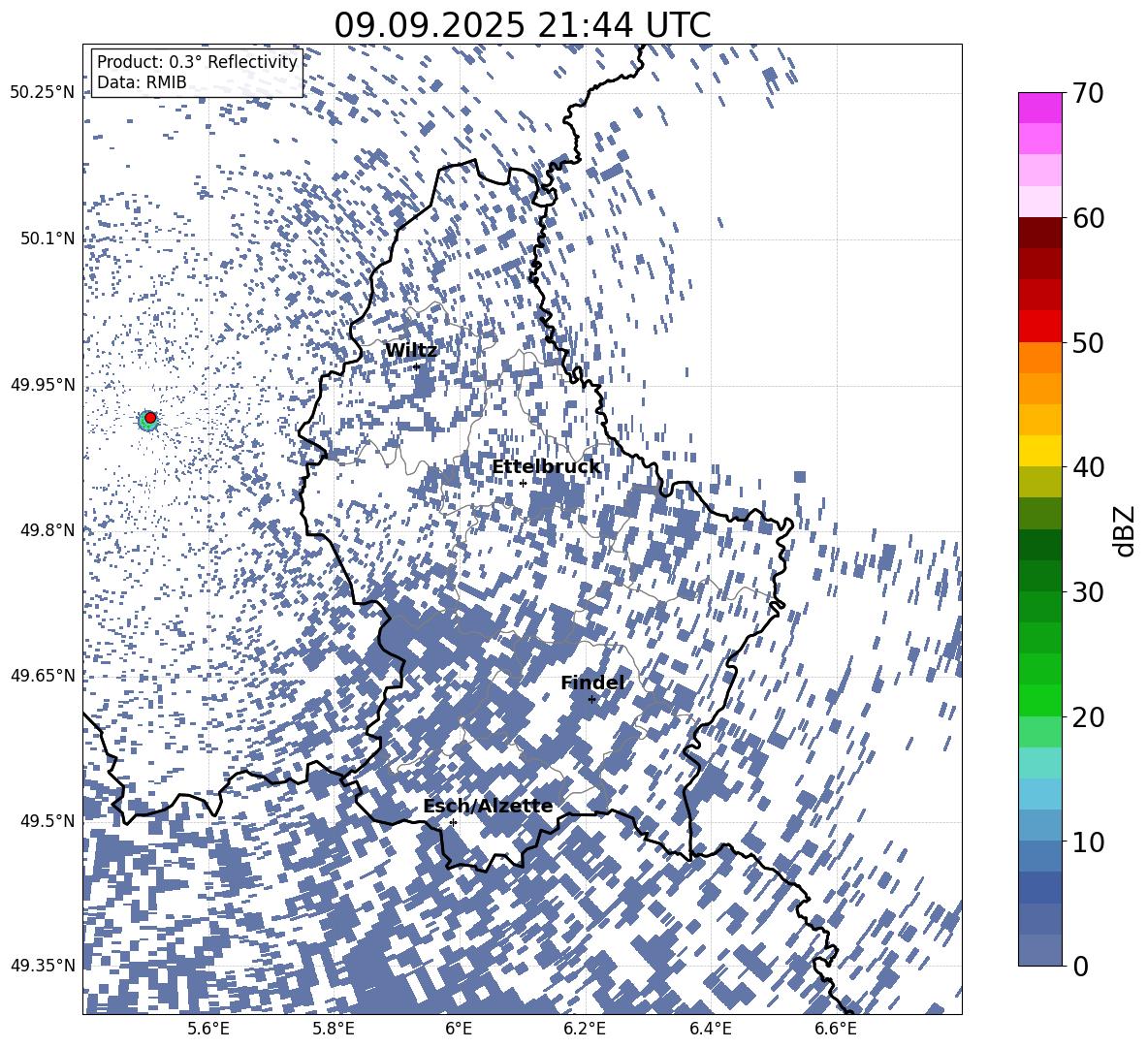The height and width of the screenshot is (1048, 1148).
Task: Click the 49.95°N latitude label
Action: point(43,385)
